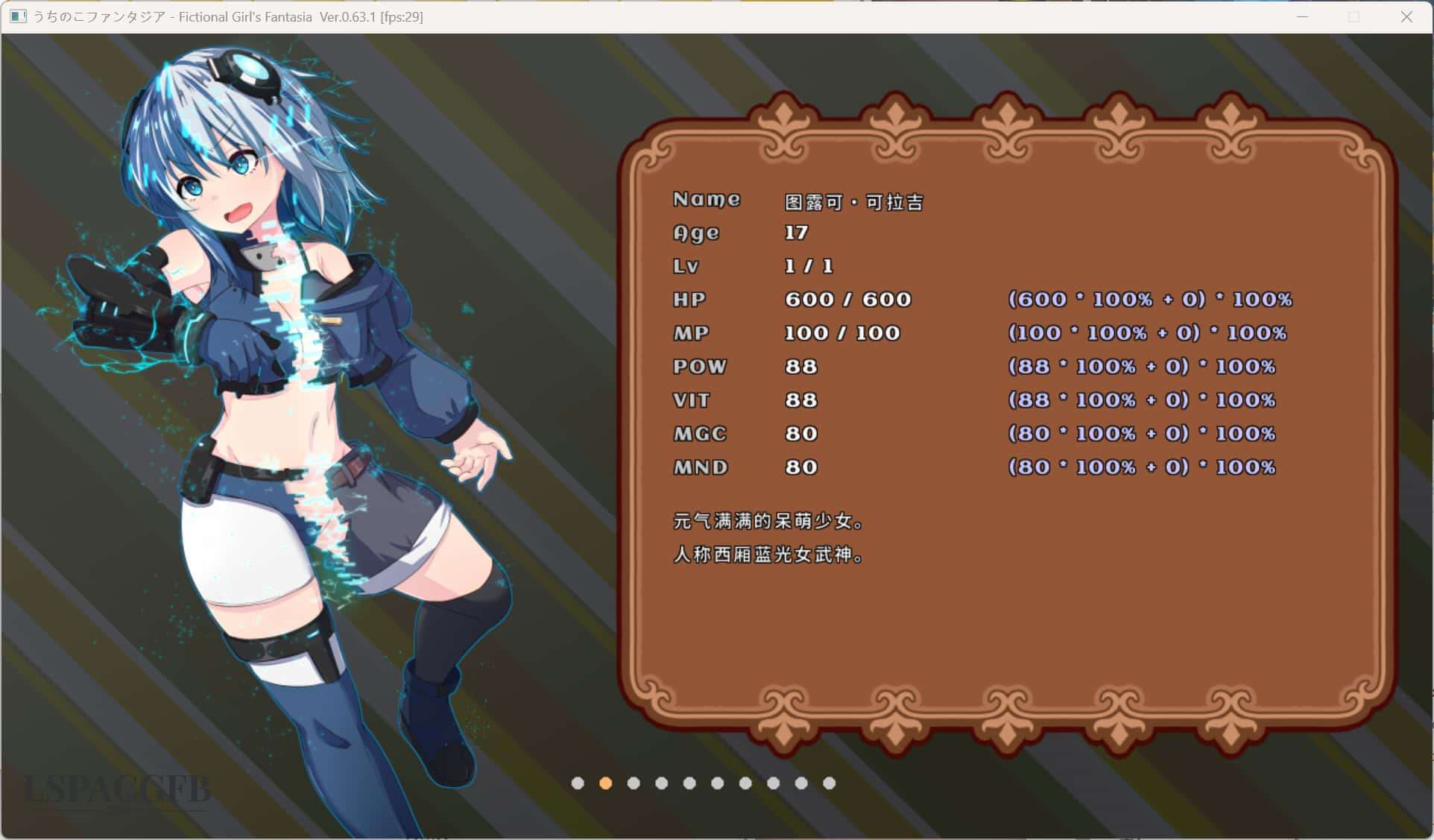Click the HP formula text
The width and height of the screenshot is (1434, 840).
[1149, 300]
